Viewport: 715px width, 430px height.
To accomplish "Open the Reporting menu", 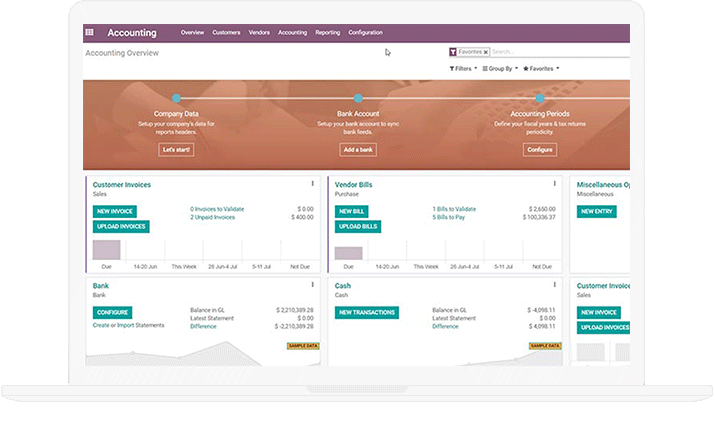I will [x=327, y=33].
